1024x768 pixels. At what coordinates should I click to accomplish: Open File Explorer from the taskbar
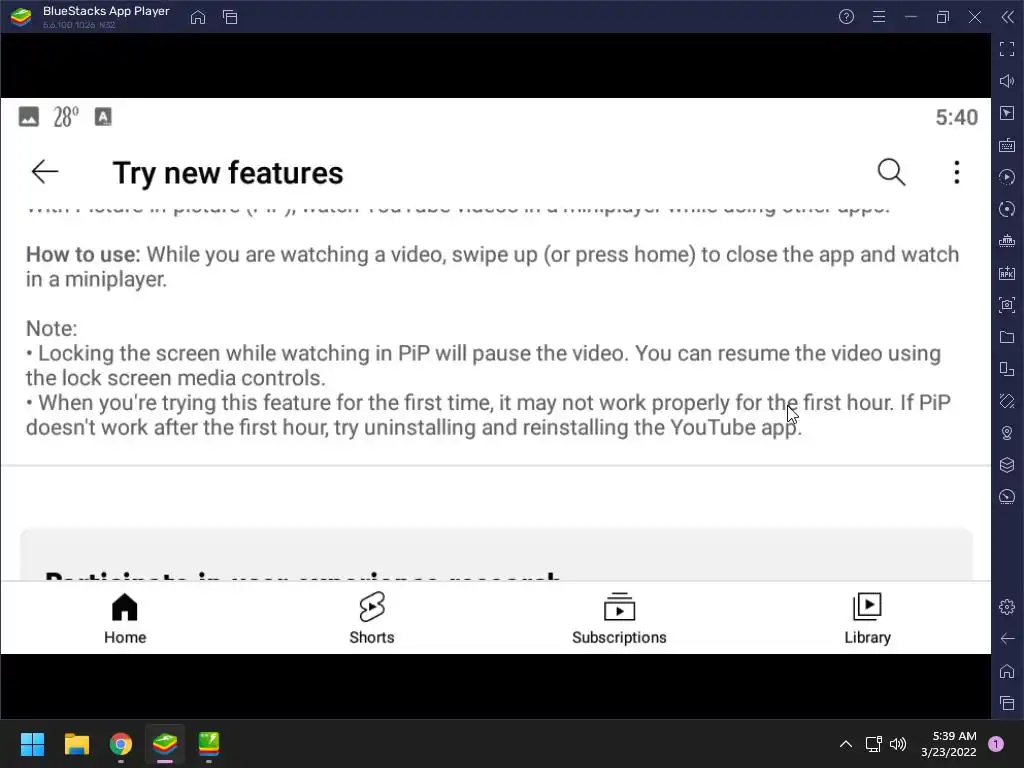pyautogui.click(x=76, y=744)
